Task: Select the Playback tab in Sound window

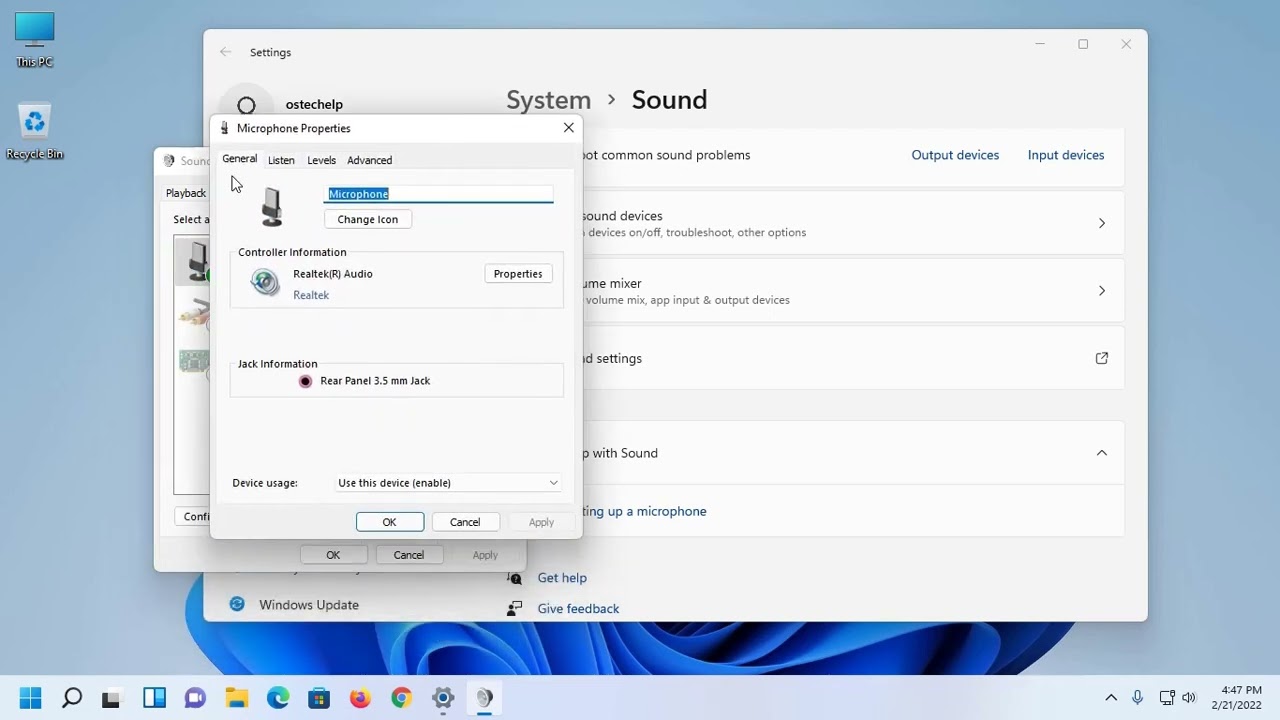Action: point(186,193)
